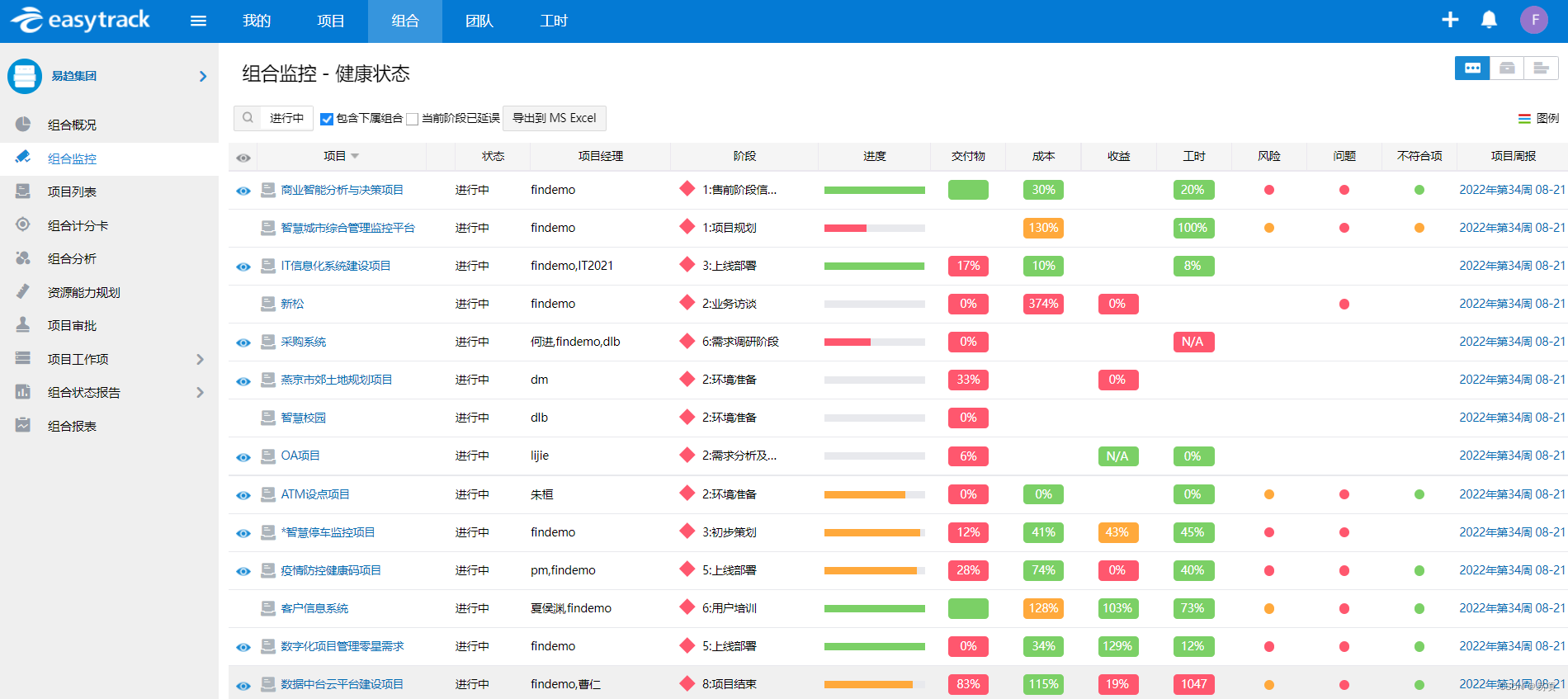Click the red risk dot for 商业智能分析与决策项目
This screenshot has width=1568, height=699.
1269,190
